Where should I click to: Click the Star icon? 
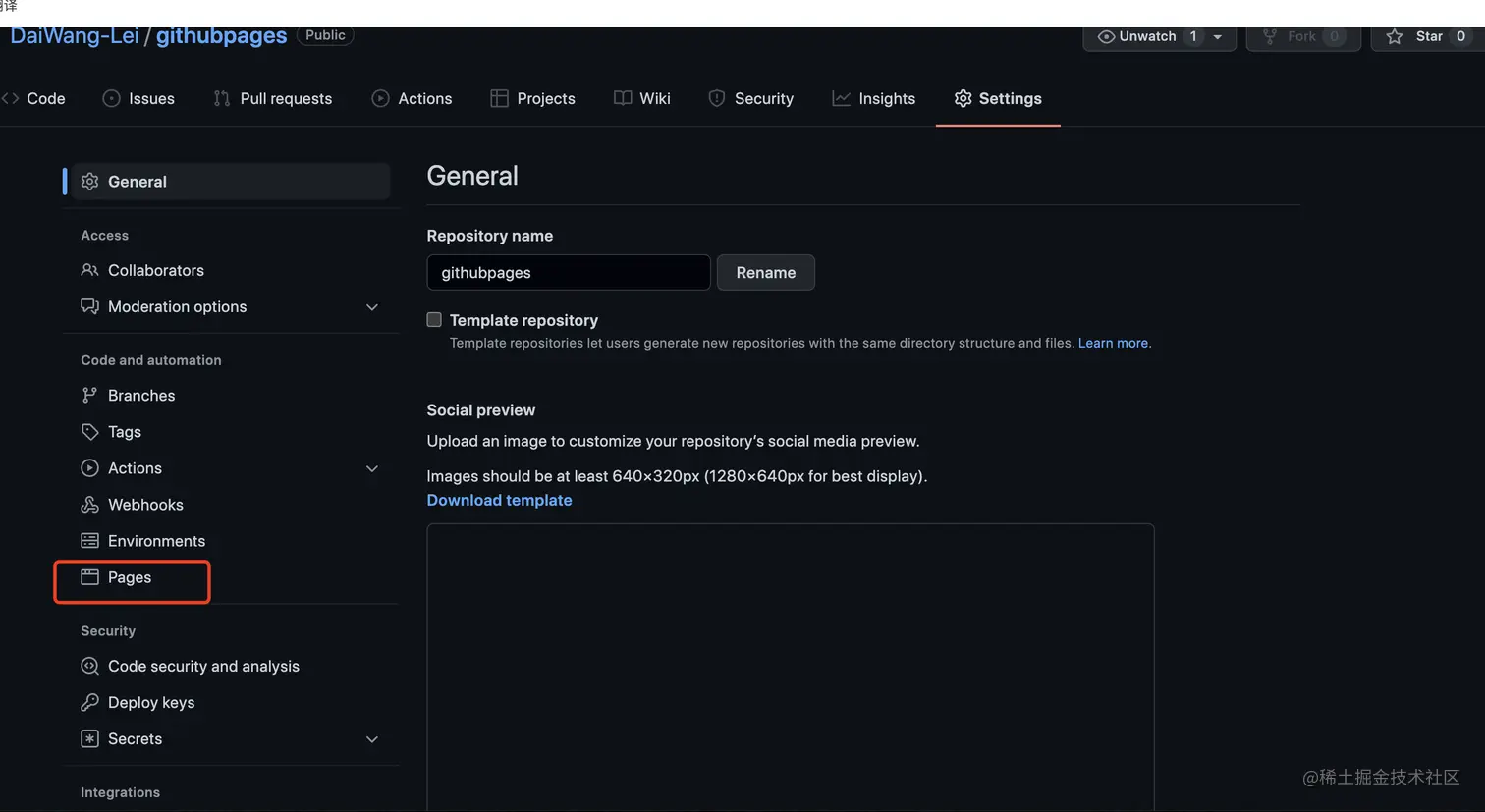(x=1394, y=36)
